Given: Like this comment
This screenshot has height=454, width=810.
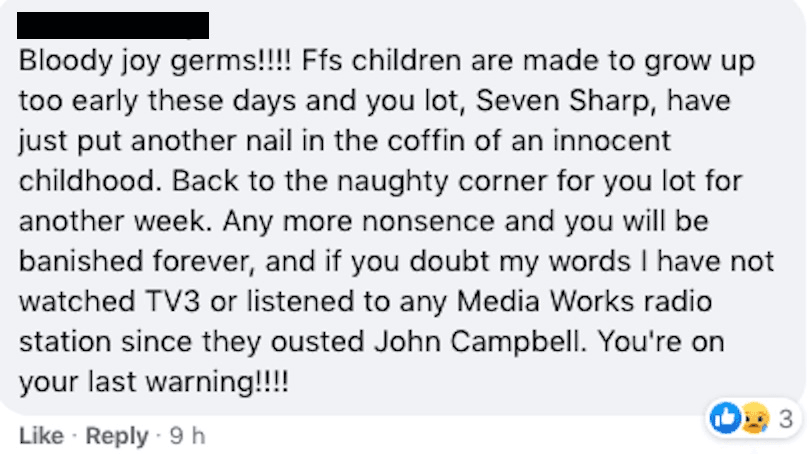Looking at the screenshot, I should click(41, 436).
